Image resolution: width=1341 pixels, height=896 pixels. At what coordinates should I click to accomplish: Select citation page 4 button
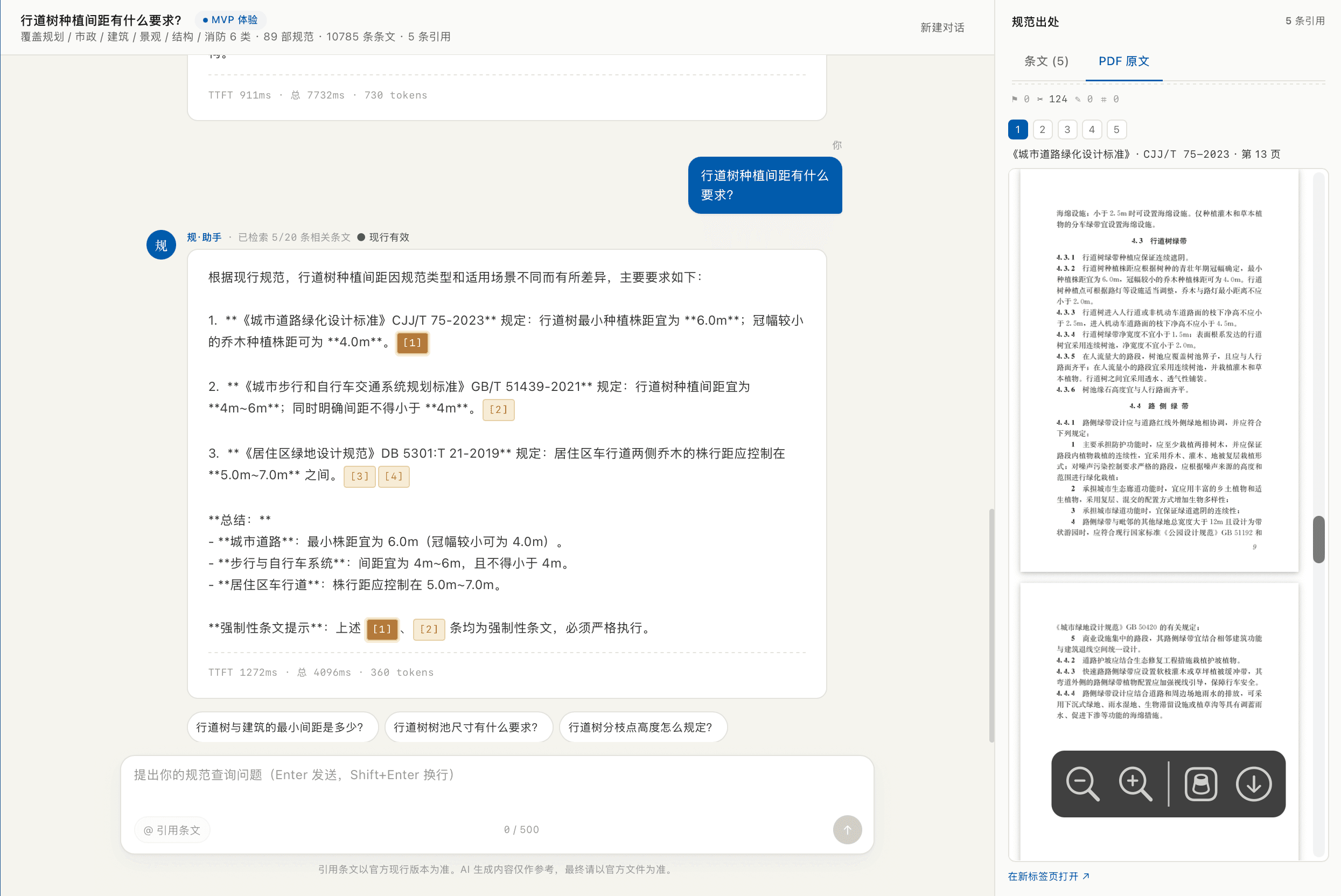click(1091, 130)
